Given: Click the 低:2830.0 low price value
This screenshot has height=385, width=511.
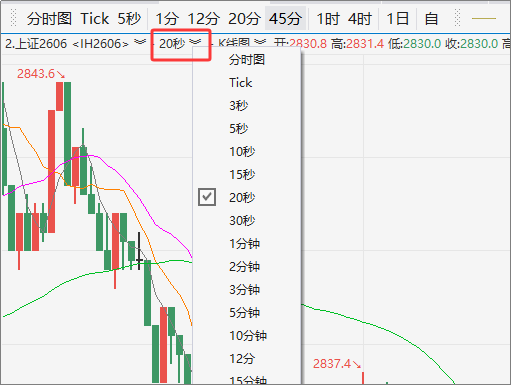Looking at the screenshot, I should pos(414,43).
